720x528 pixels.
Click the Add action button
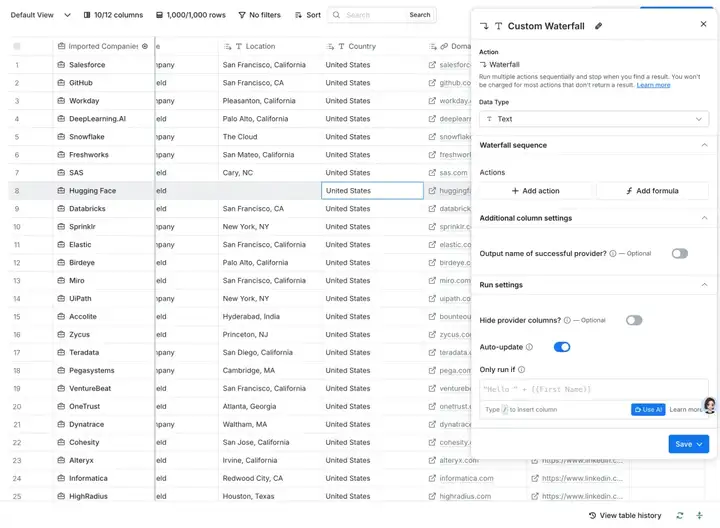[x=535, y=191]
